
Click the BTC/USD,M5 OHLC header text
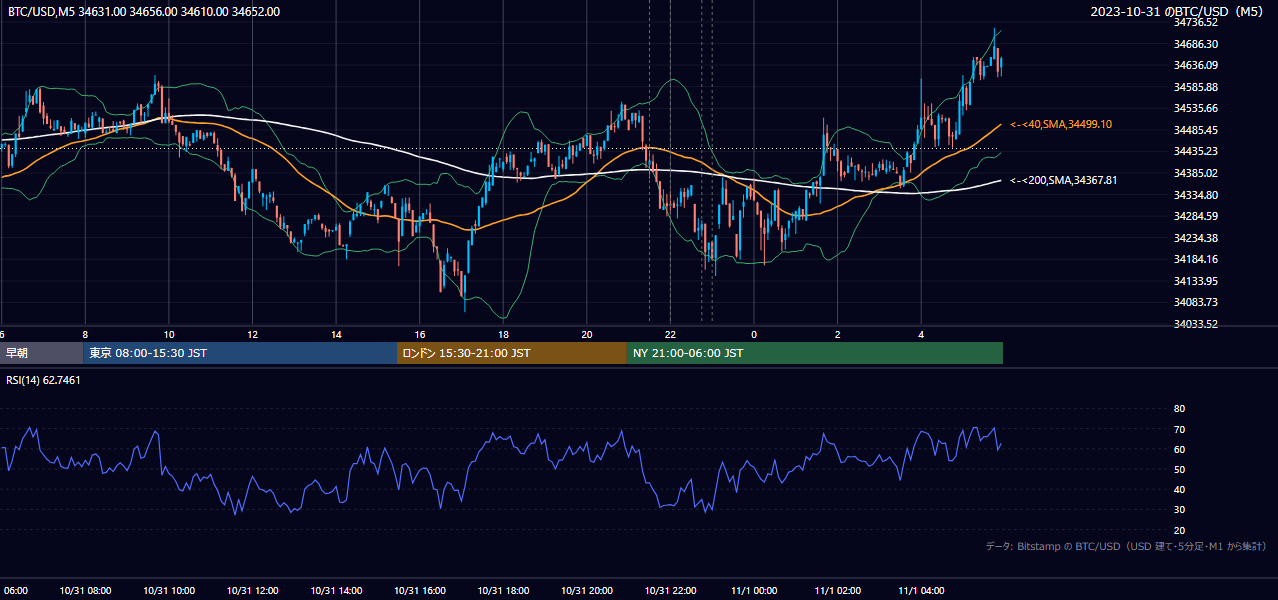click(x=144, y=12)
